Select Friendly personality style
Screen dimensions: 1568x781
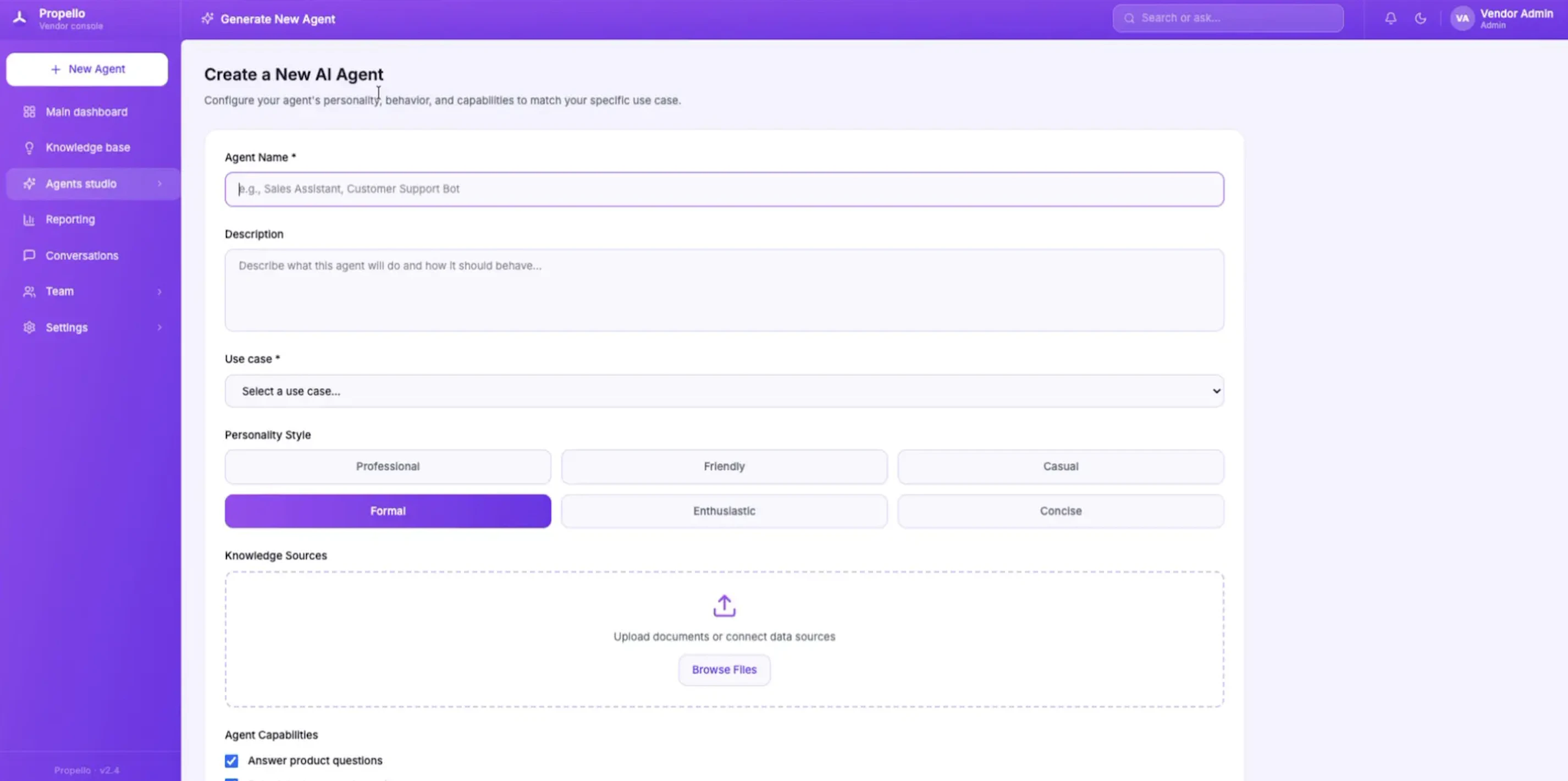[x=725, y=466]
